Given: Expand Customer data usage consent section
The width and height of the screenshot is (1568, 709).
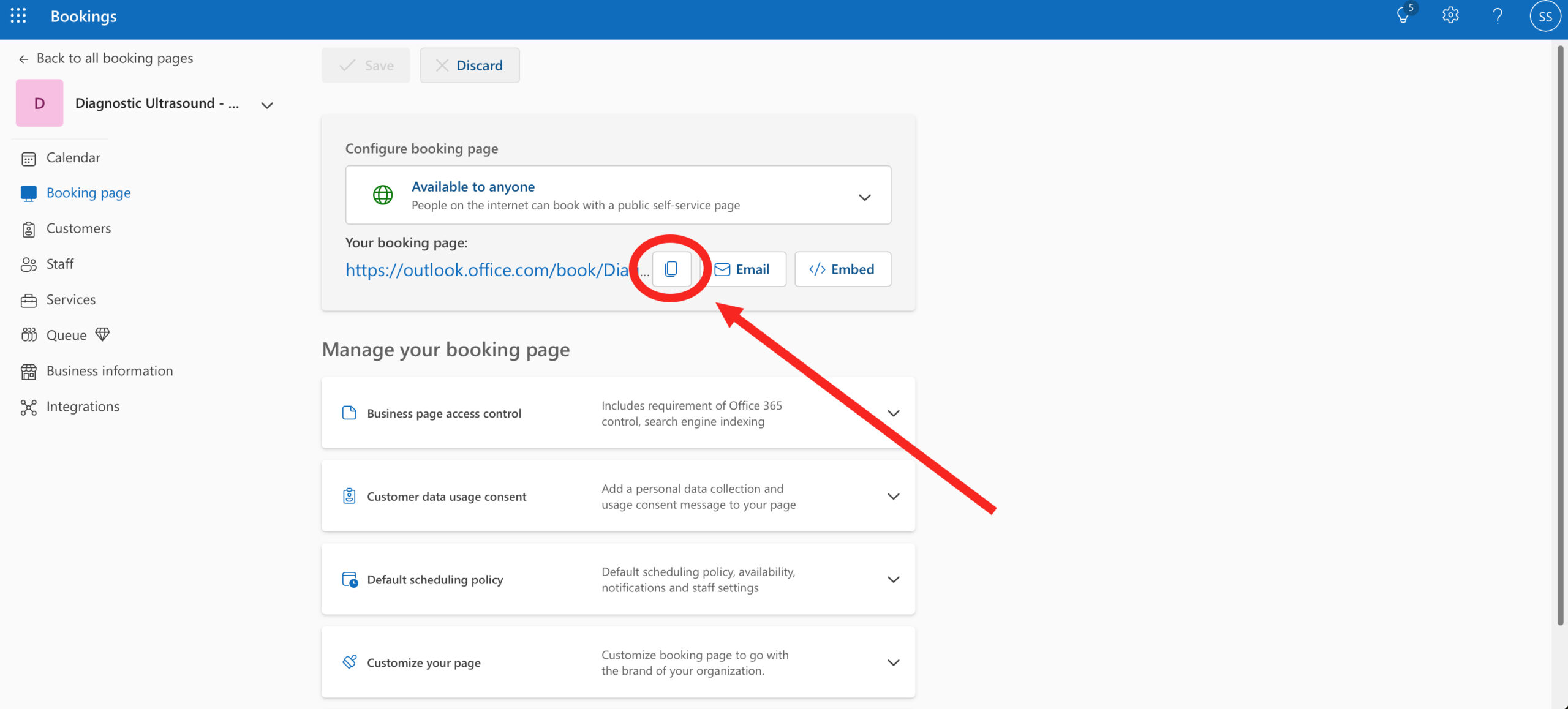Looking at the screenshot, I should [893, 497].
